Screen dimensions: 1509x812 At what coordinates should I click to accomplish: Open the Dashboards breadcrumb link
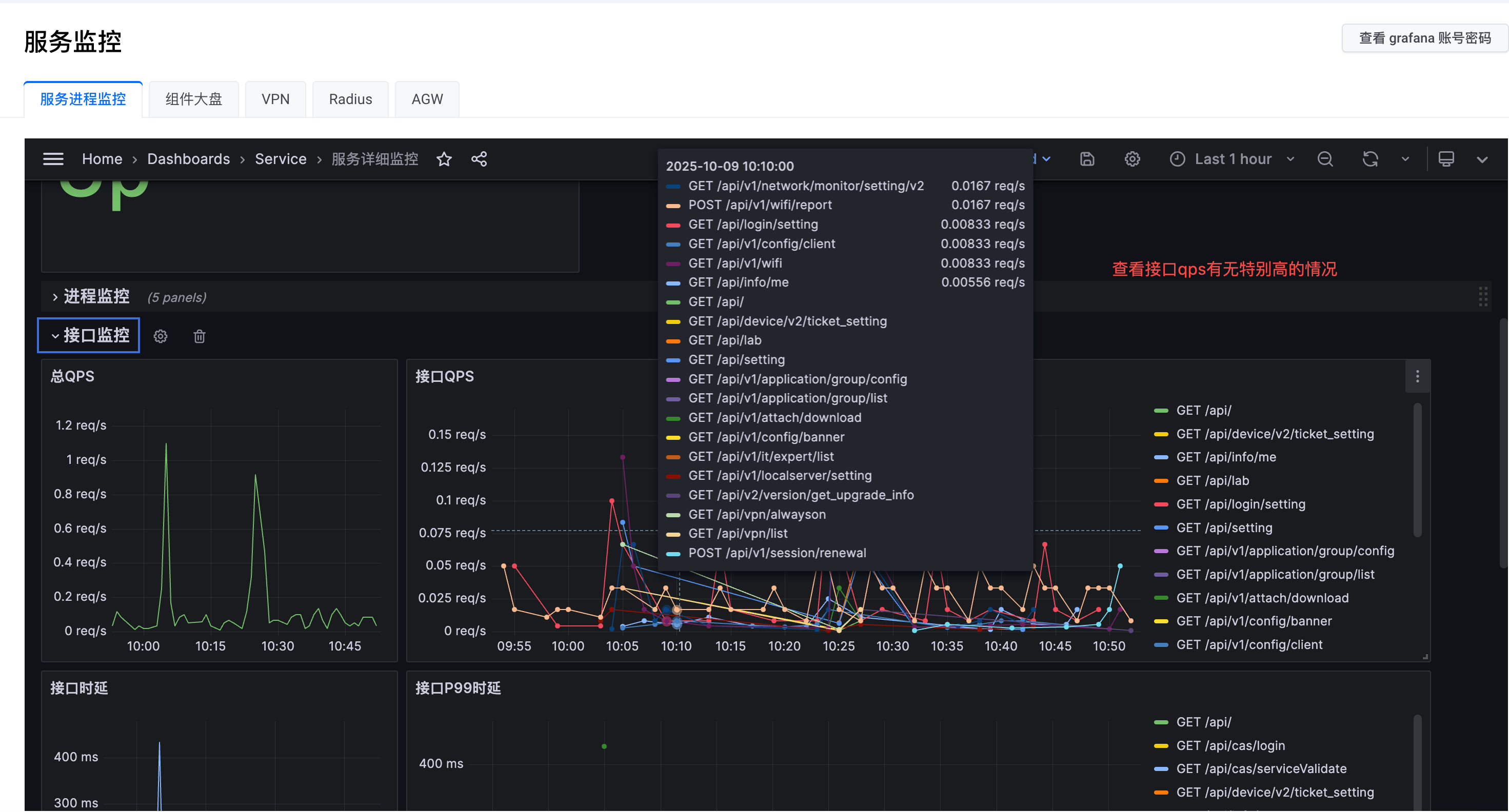pos(188,158)
